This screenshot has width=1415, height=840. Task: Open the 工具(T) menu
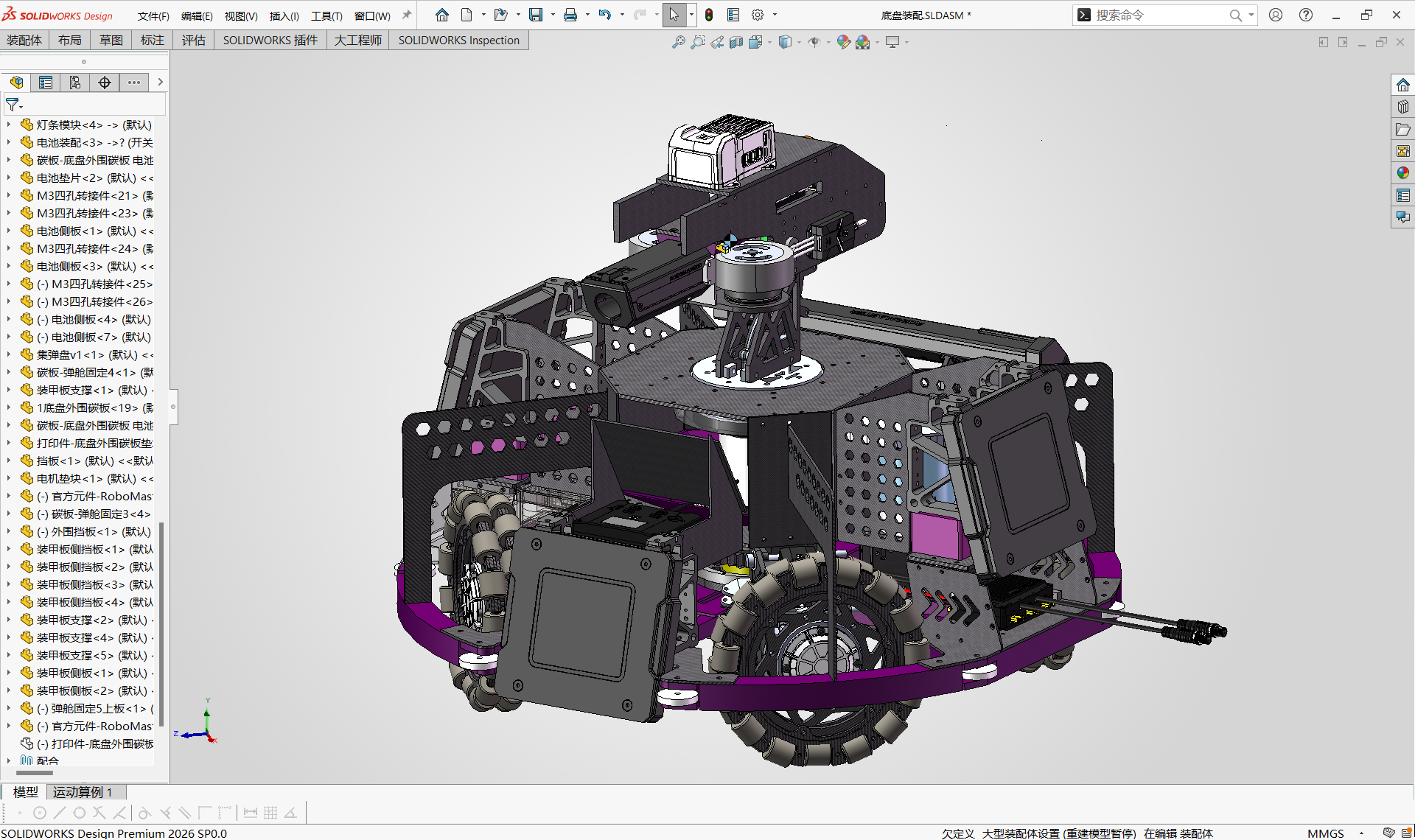tap(326, 15)
